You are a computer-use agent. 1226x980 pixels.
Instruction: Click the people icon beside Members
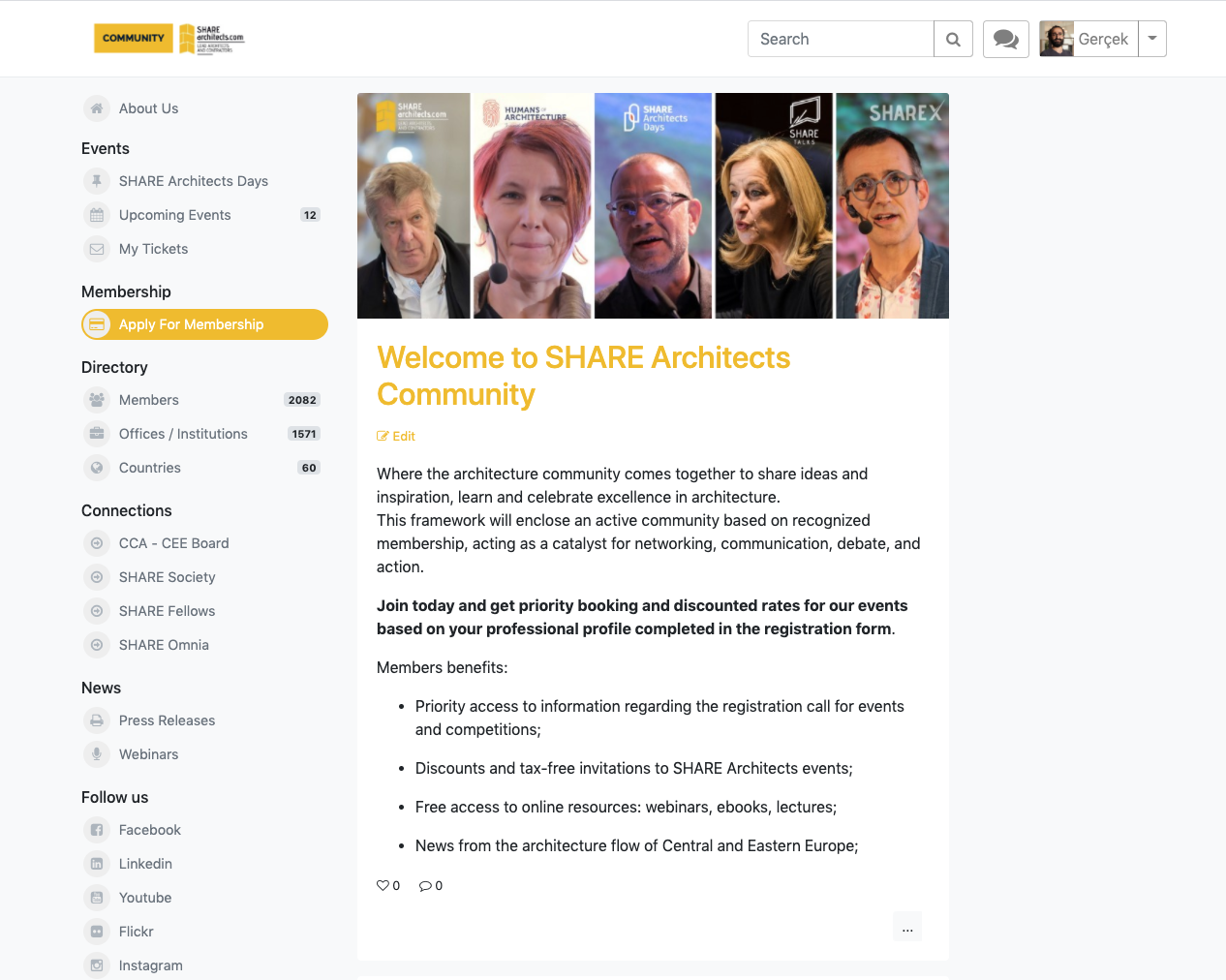point(97,400)
